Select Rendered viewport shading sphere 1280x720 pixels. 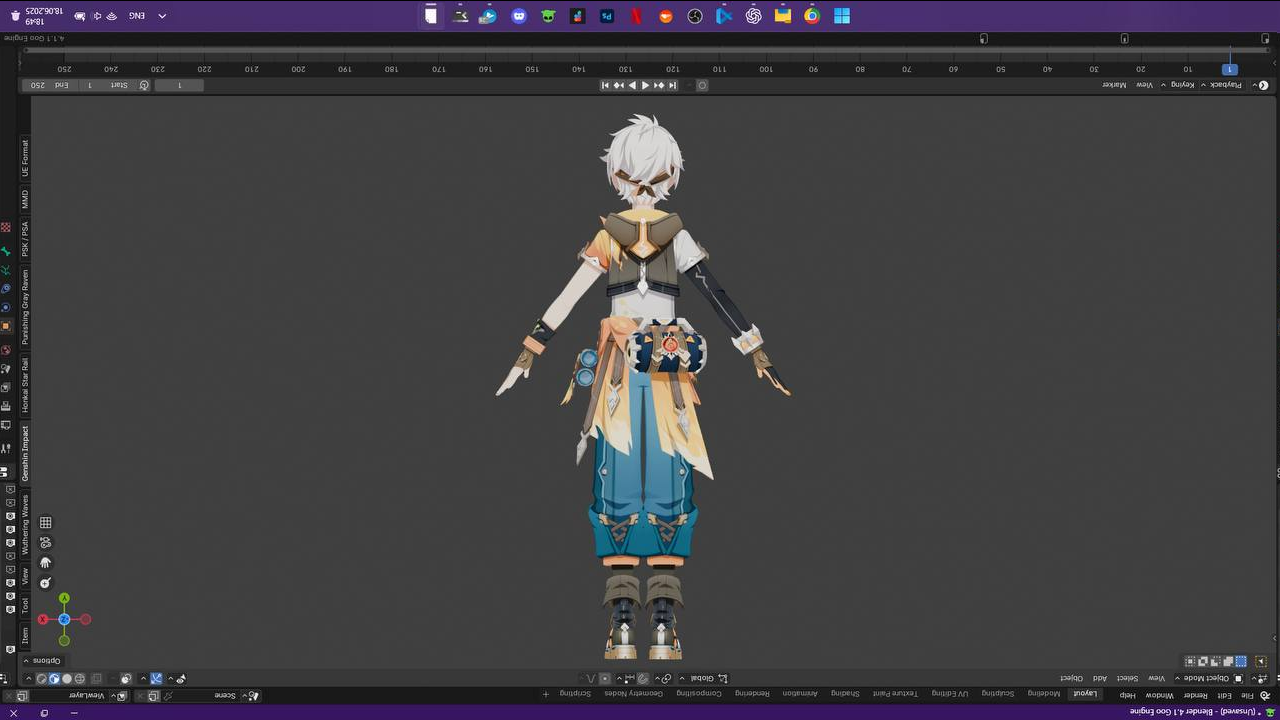tap(42, 679)
